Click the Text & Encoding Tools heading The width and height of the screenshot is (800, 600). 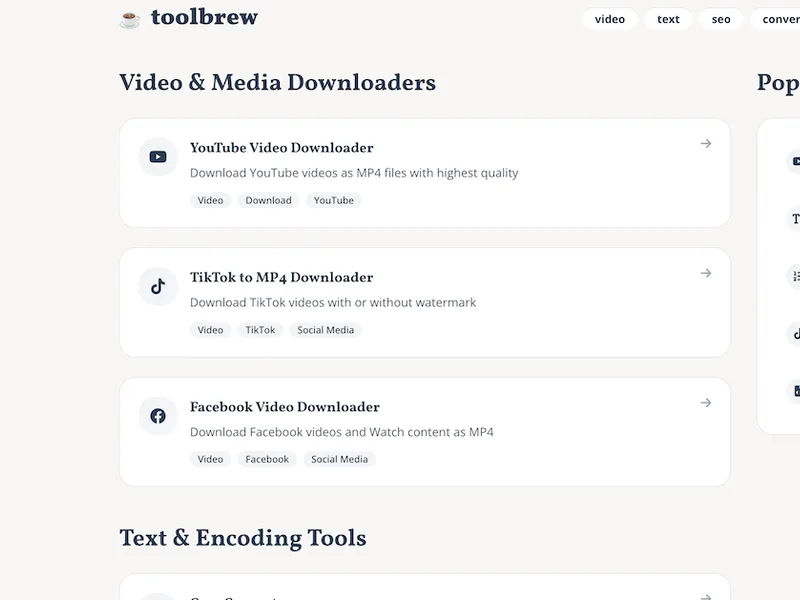point(243,538)
